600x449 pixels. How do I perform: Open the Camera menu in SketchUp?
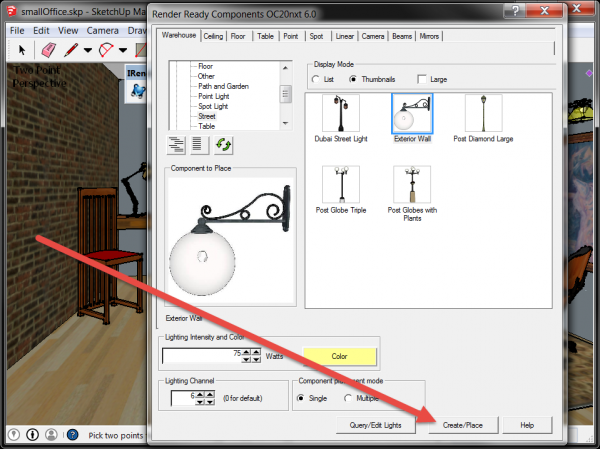point(103,31)
